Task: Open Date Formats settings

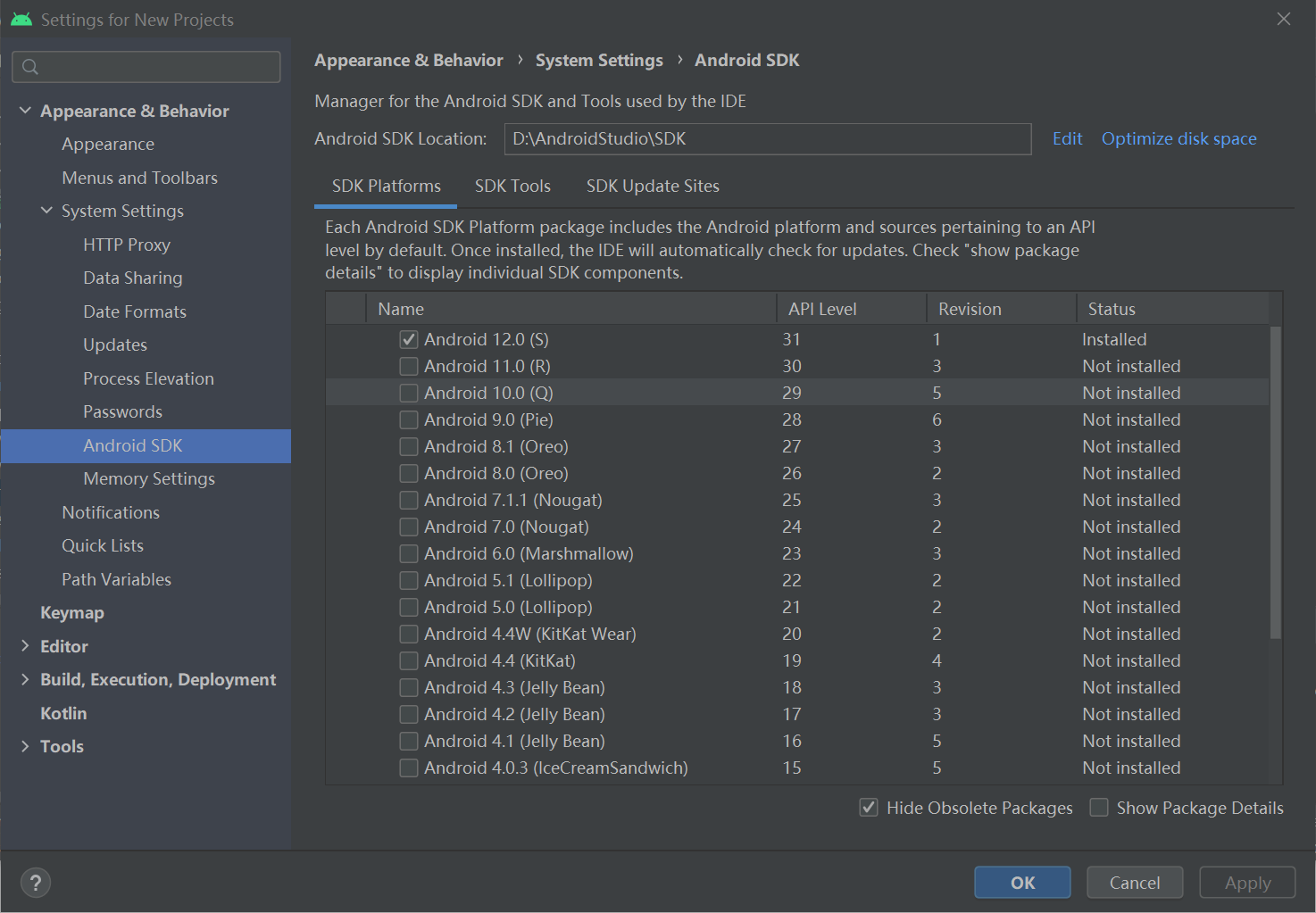Action: point(135,311)
